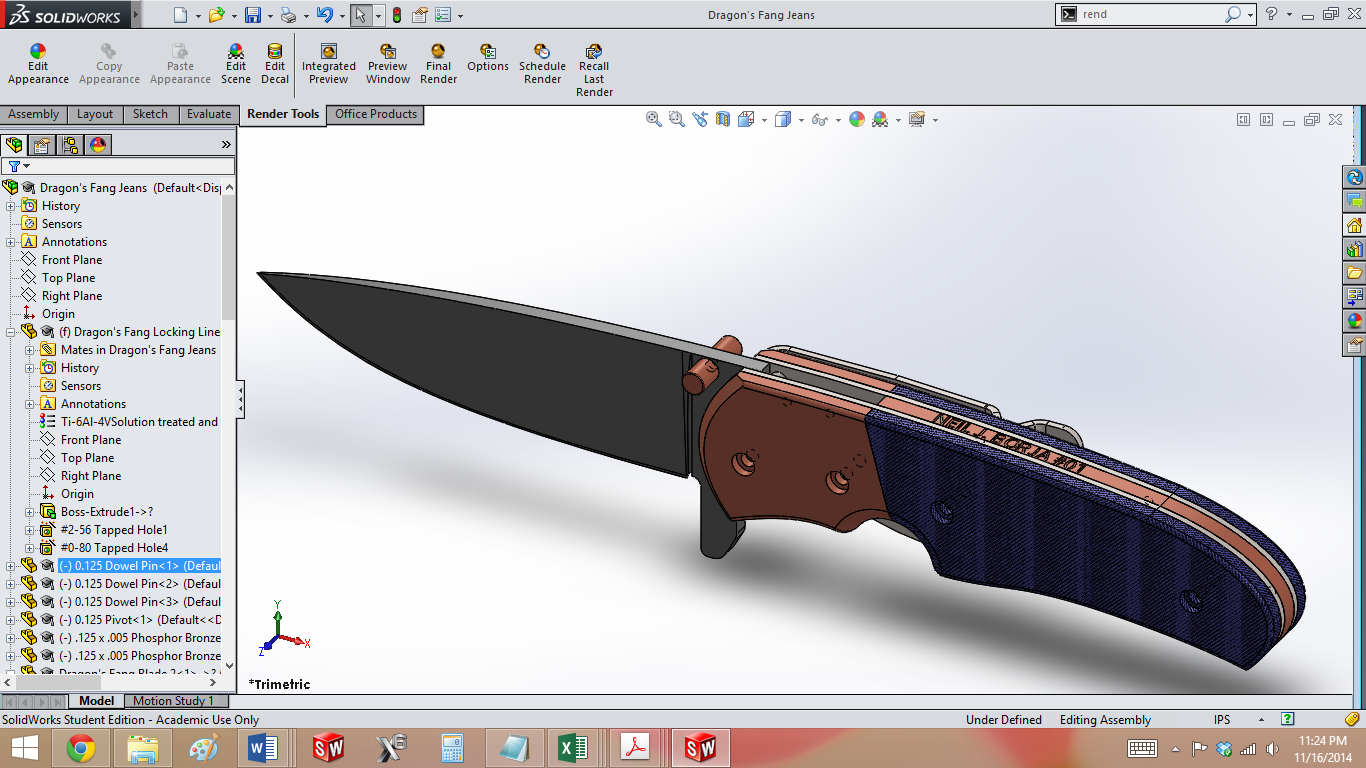Open Design Library books icon in the task pane
The width and height of the screenshot is (1366, 768).
tap(1355, 249)
